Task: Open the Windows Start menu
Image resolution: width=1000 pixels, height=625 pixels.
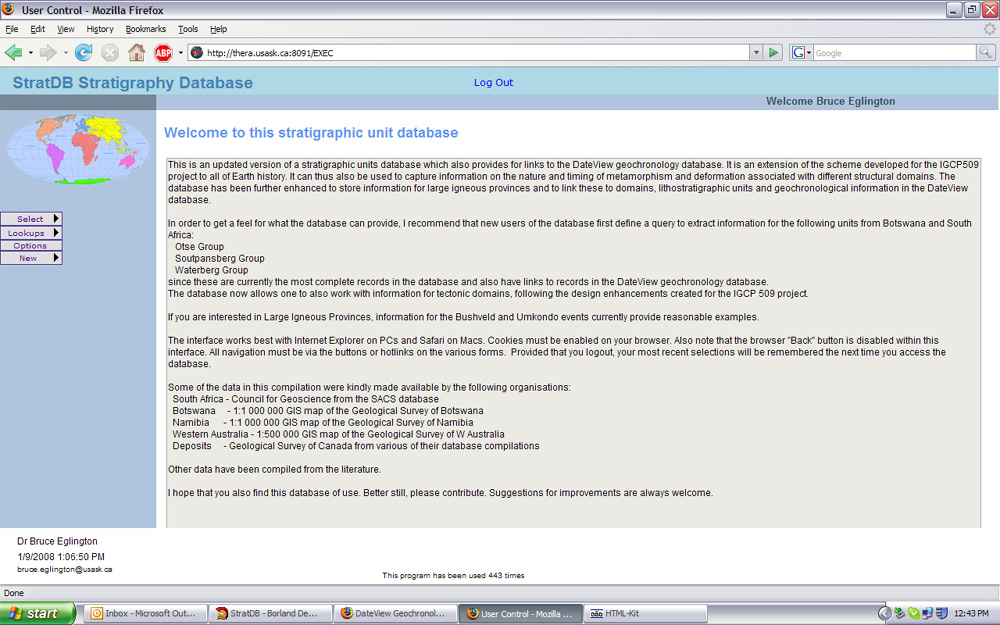Action: coord(38,614)
